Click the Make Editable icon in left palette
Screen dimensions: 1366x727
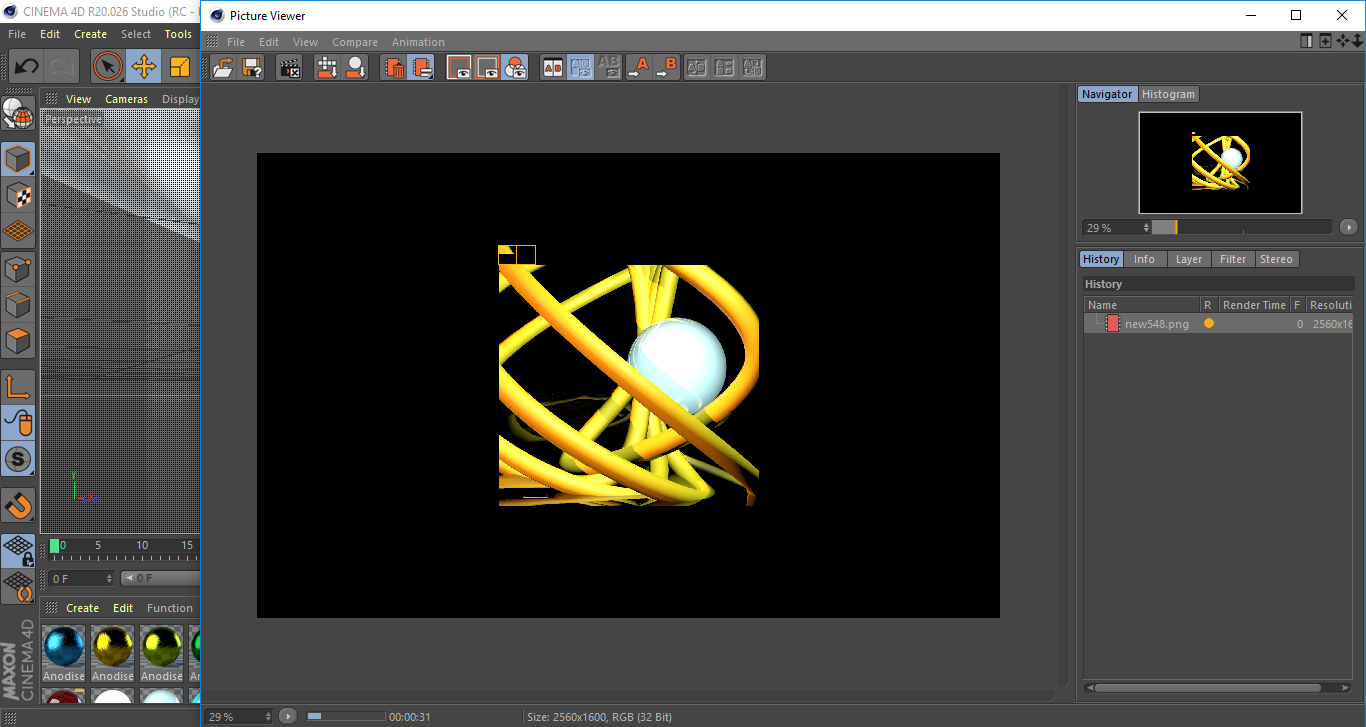18,114
